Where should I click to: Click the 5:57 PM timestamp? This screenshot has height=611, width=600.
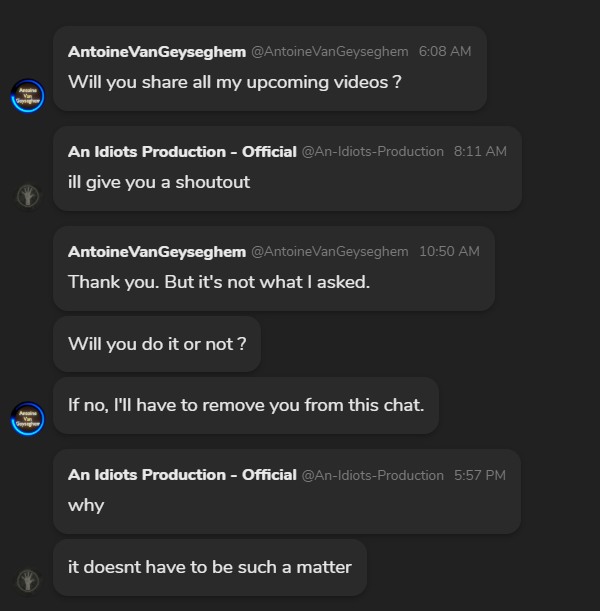point(480,475)
